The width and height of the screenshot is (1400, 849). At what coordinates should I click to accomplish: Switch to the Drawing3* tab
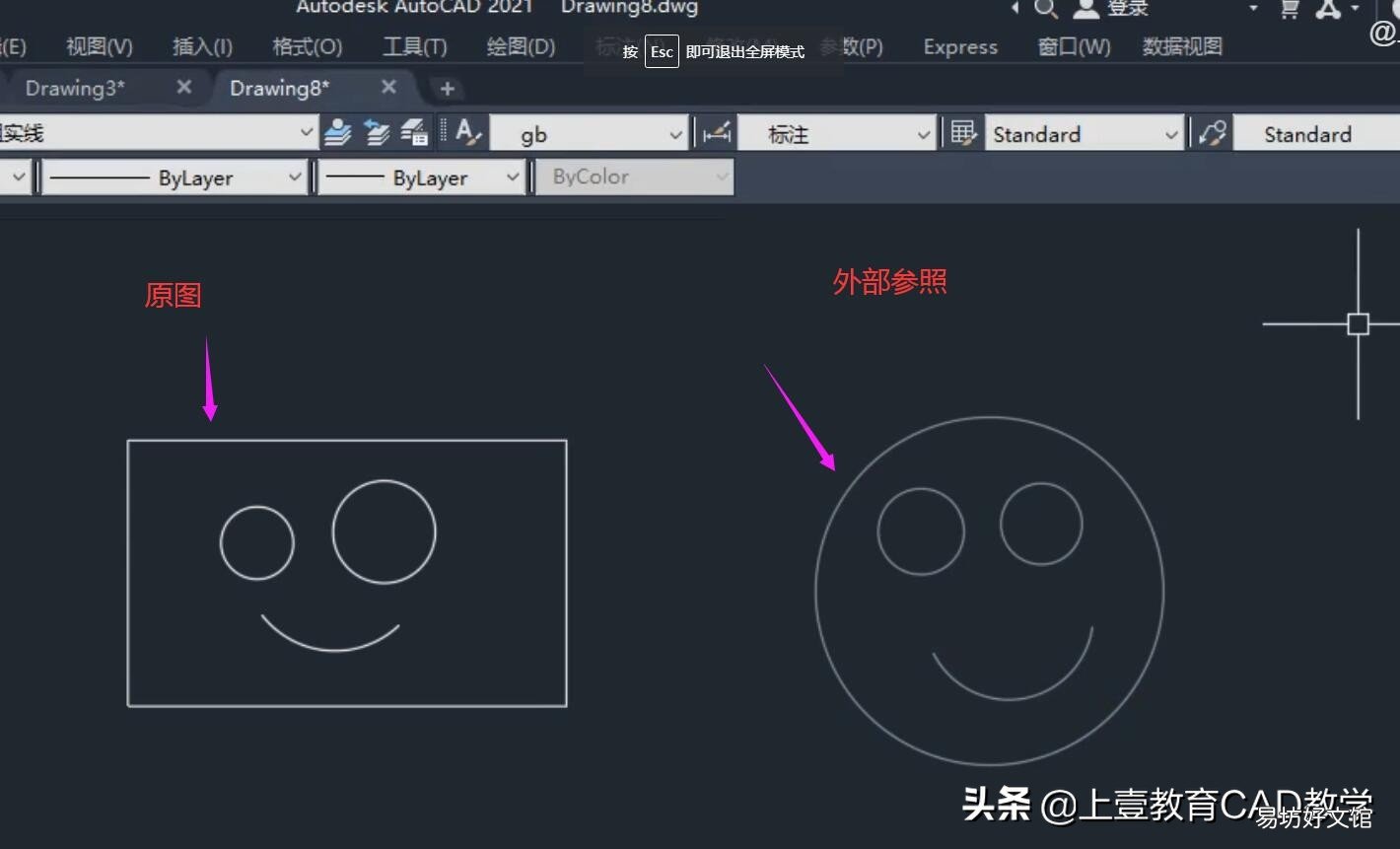pyautogui.click(x=75, y=88)
